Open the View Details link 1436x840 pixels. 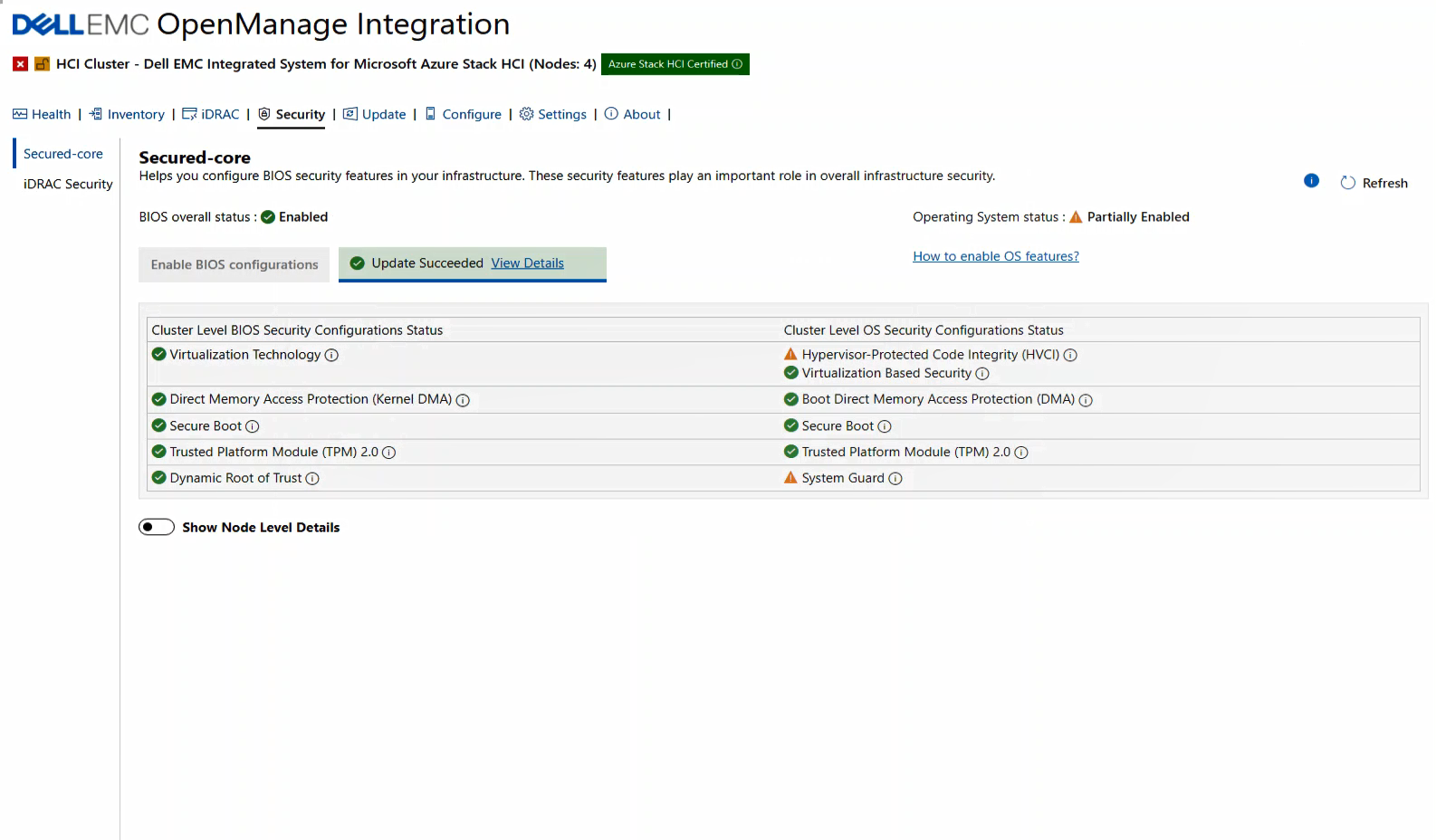click(x=527, y=263)
